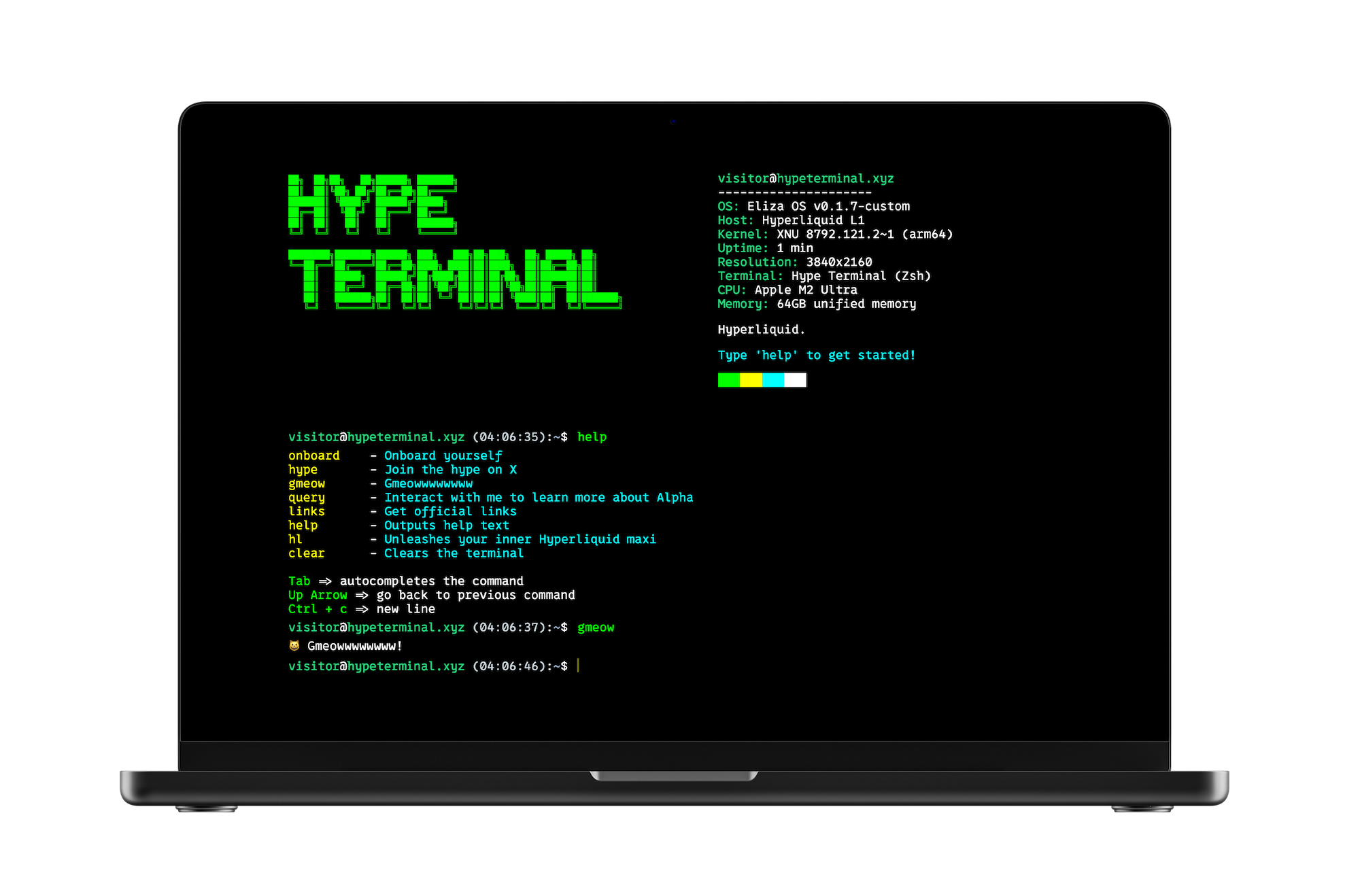This screenshot has width=1360, height=896.
Task: Click the 'OS: Eliza OS v0.1.7-custom' line
Action: 814,206
